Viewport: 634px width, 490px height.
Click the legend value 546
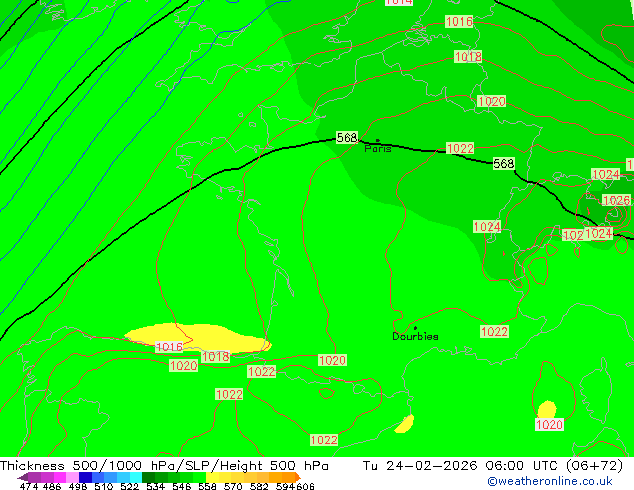tap(182, 486)
